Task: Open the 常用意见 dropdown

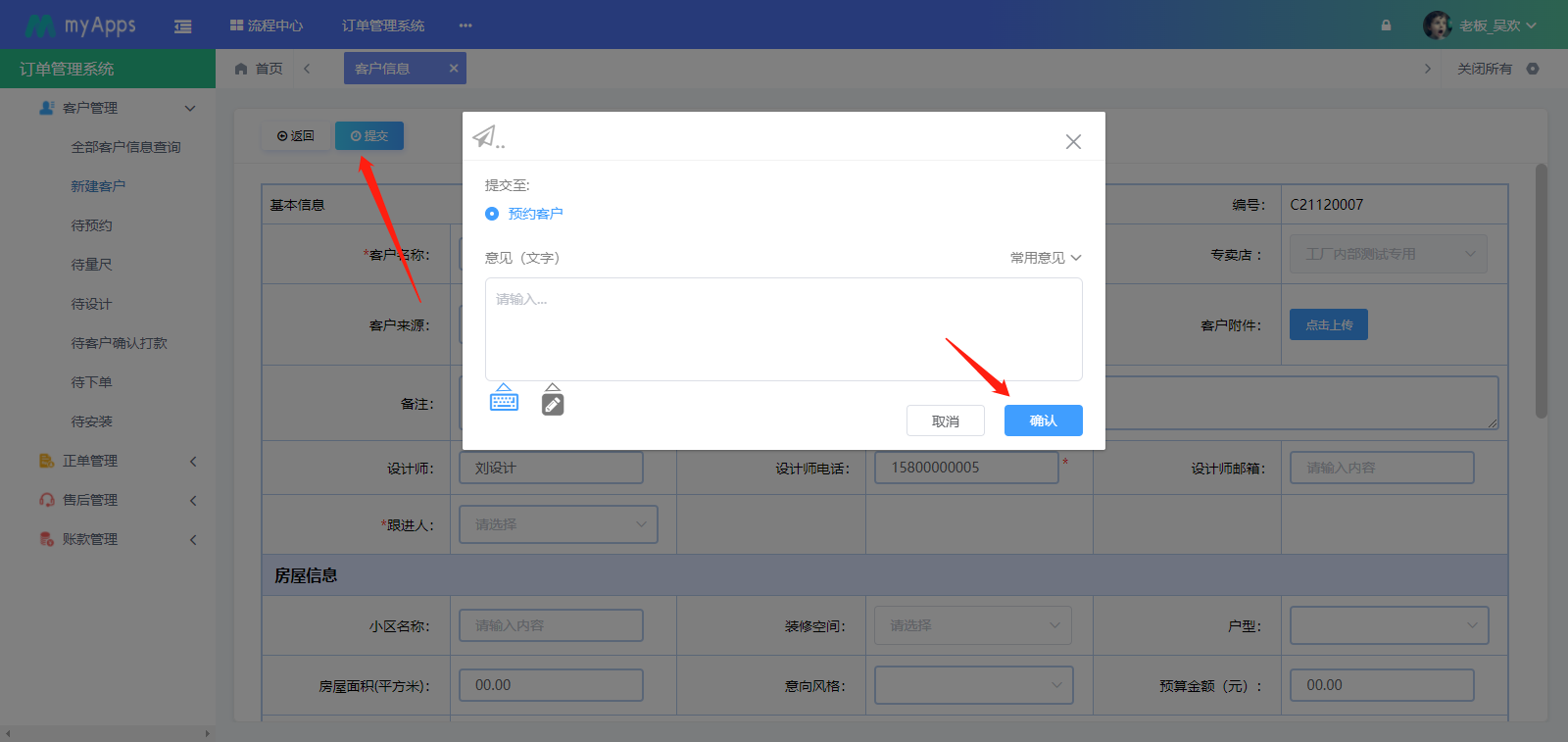Action: click(1045, 258)
